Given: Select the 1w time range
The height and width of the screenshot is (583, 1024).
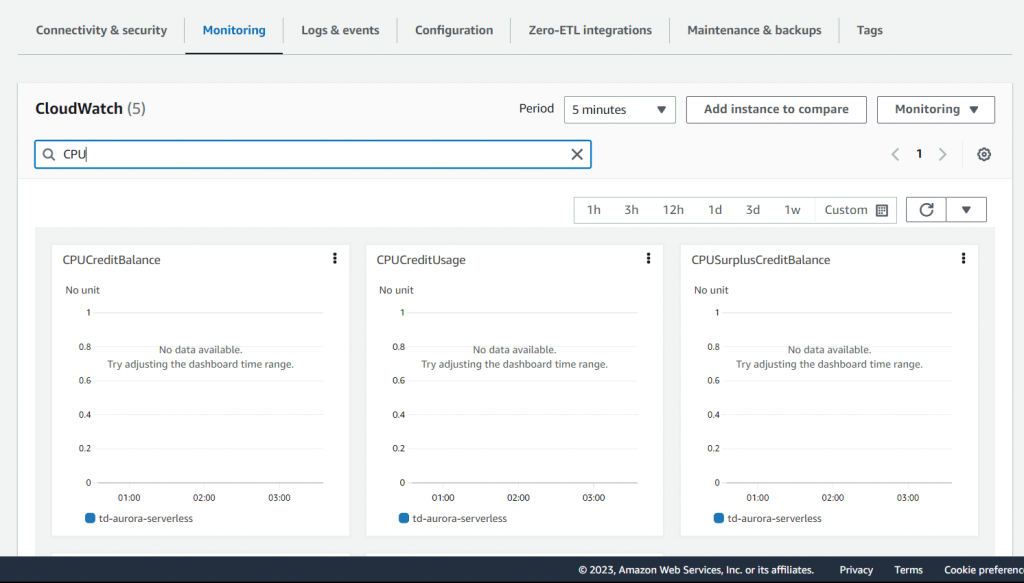Looking at the screenshot, I should pyautogui.click(x=792, y=210).
